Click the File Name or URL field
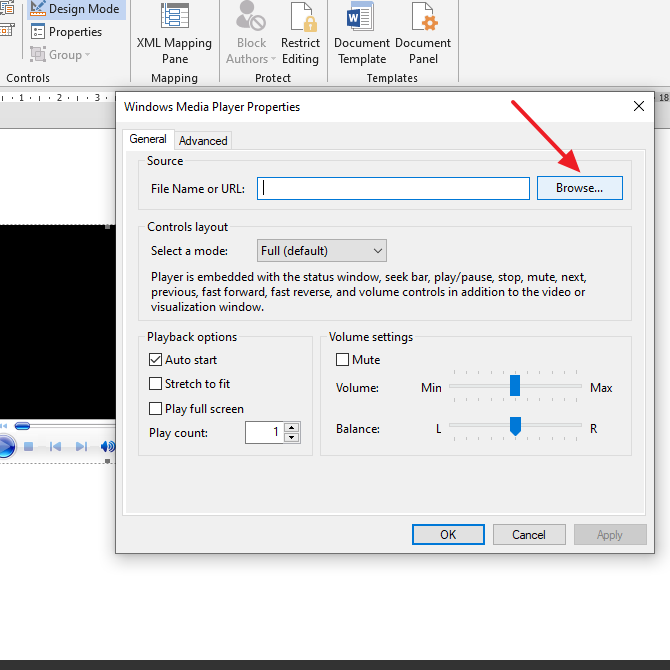This screenshot has height=670, width=670. point(393,188)
